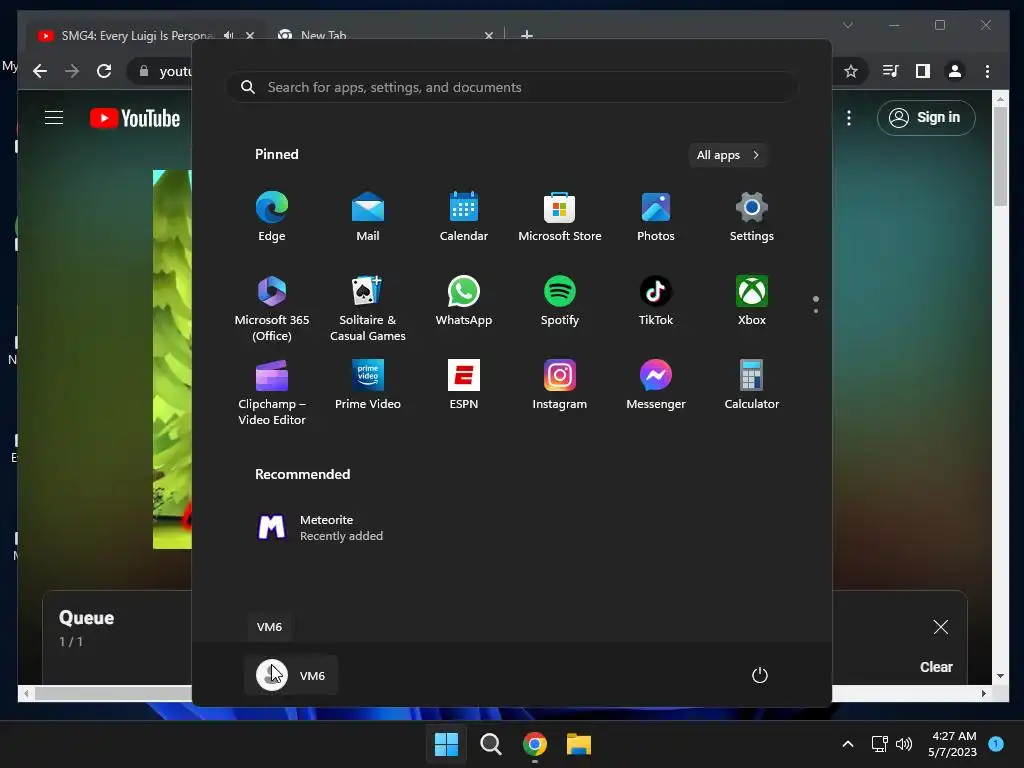
Task: Close the YouTube Queue panel
Action: [940, 627]
